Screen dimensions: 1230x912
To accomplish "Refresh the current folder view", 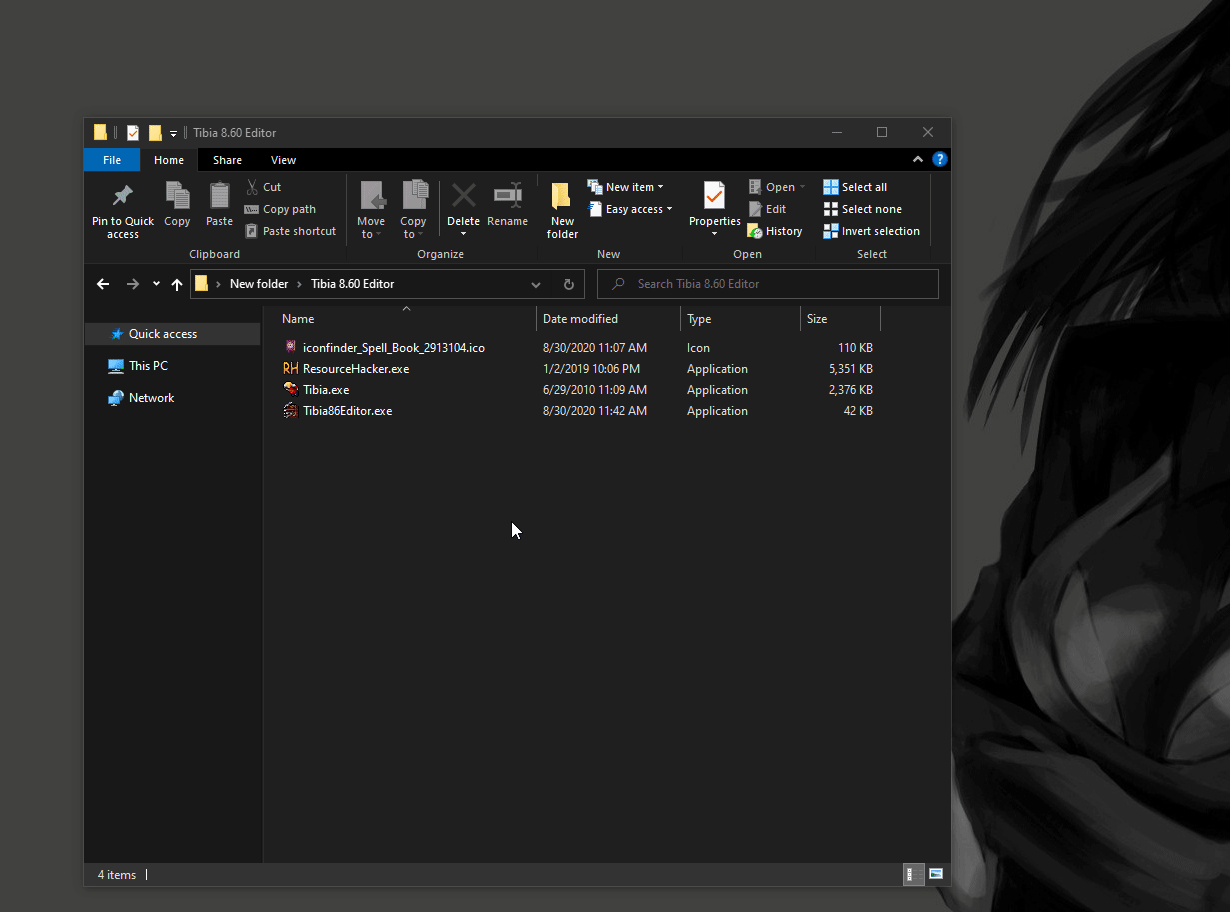I will pyautogui.click(x=568, y=284).
